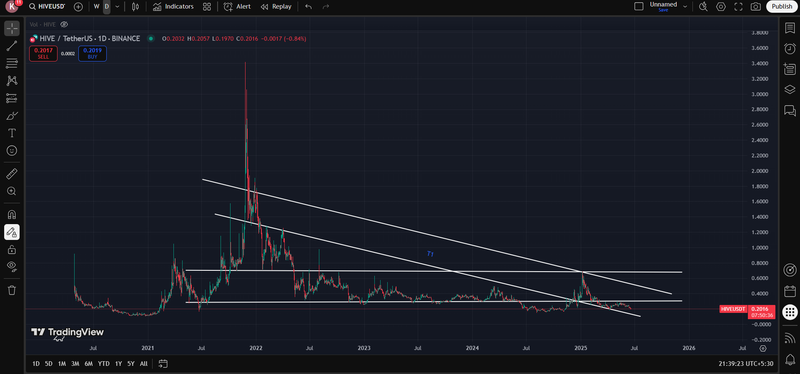Image resolution: width=800 pixels, height=374 pixels.
Task: Toggle lock all drawings
Action: coord(11,249)
